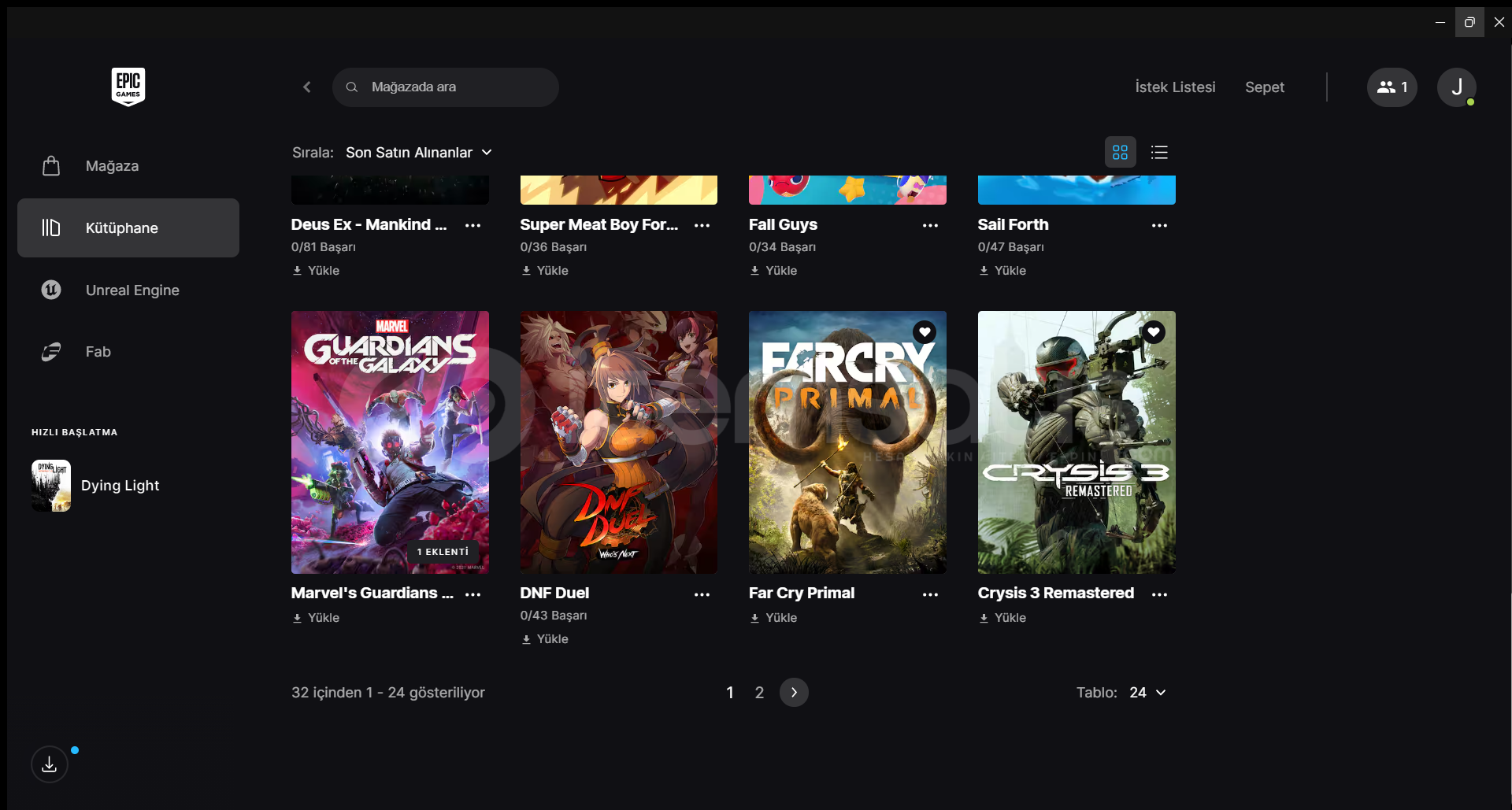Open the DNF Duel cover art
The width and height of the screenshot is (1512, 810).
coord(619,442)
